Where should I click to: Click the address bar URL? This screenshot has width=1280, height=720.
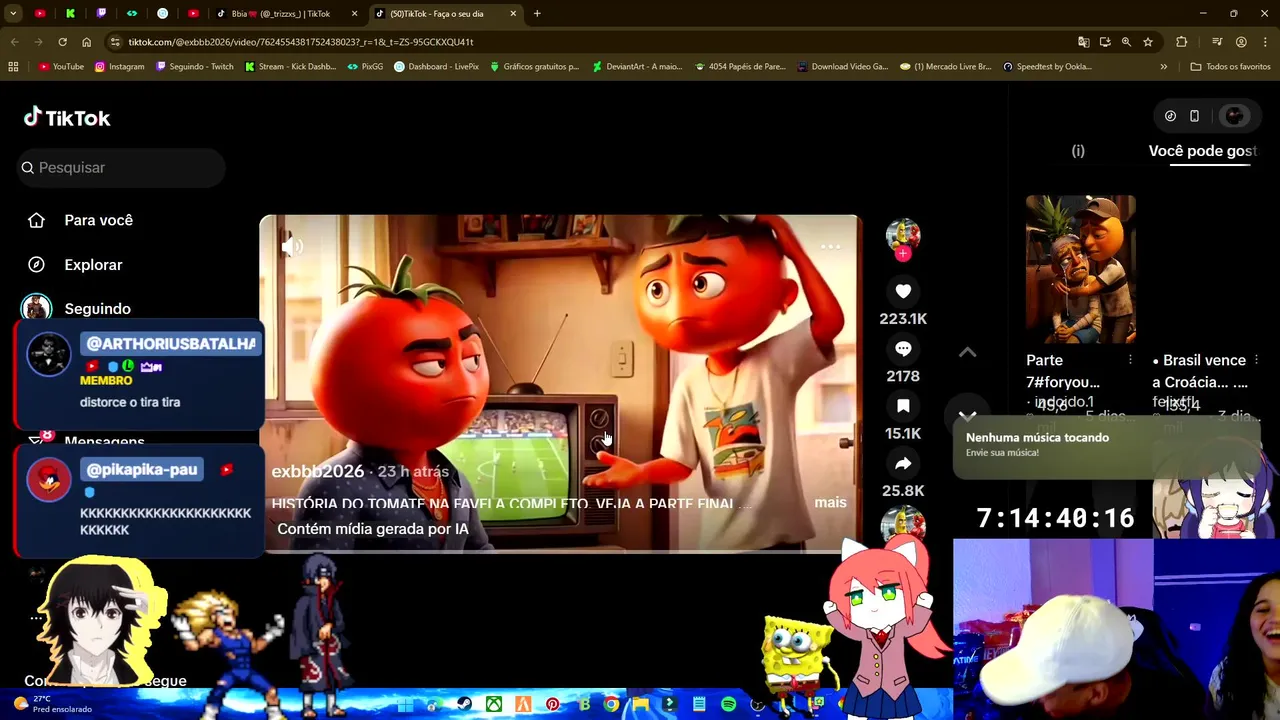(300, 42)
